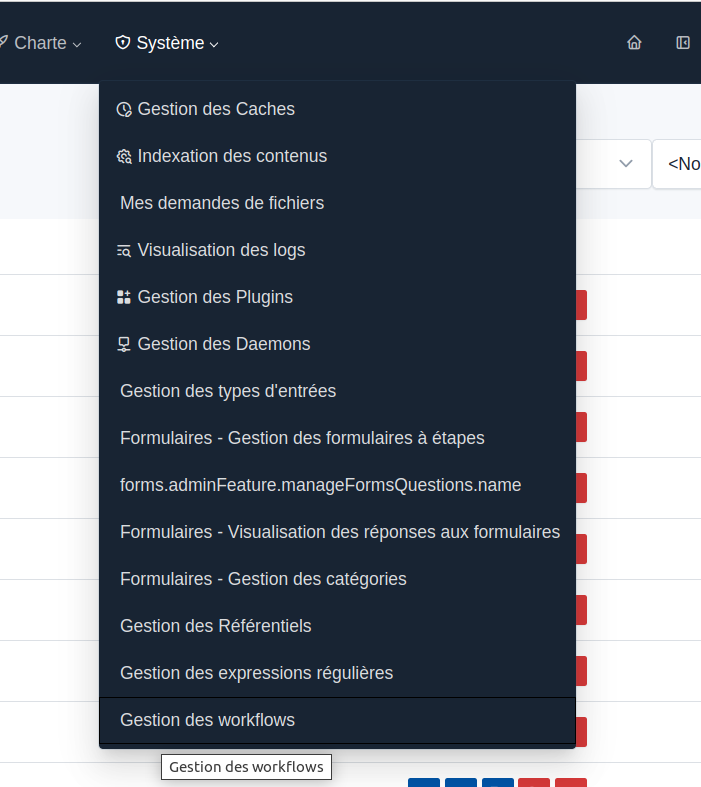Select Gestion des workflows menu entry

coord(207,720)
